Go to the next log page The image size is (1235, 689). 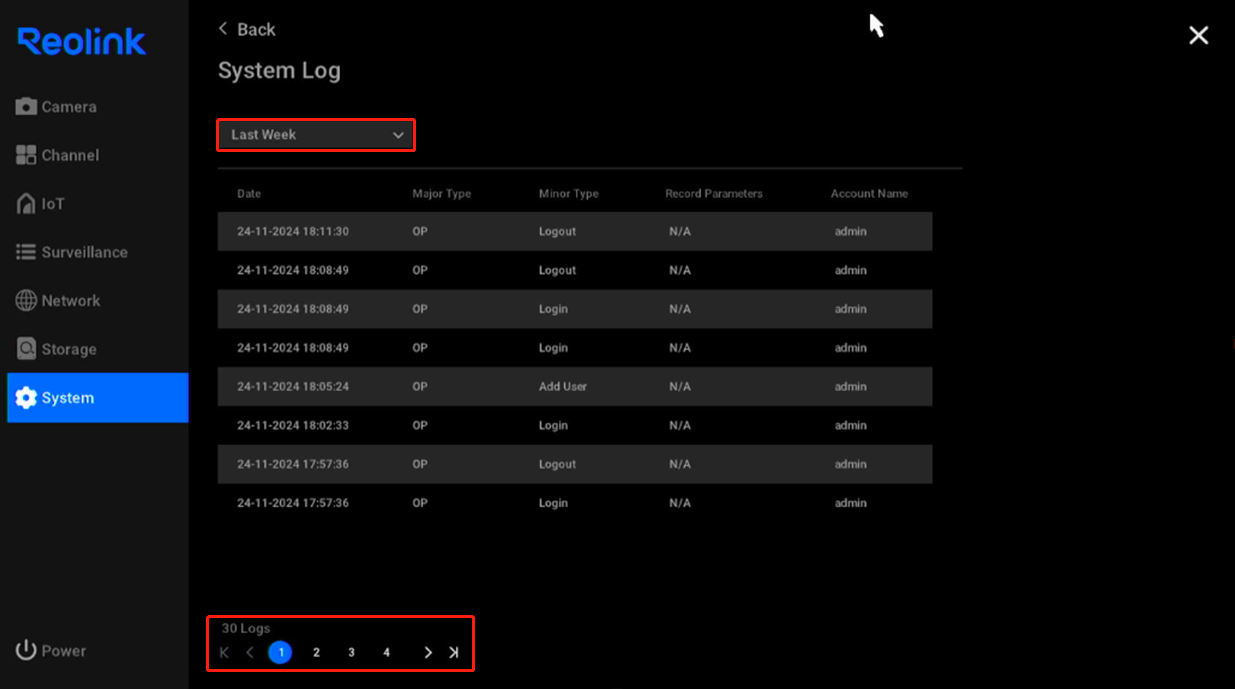(427, 652)
